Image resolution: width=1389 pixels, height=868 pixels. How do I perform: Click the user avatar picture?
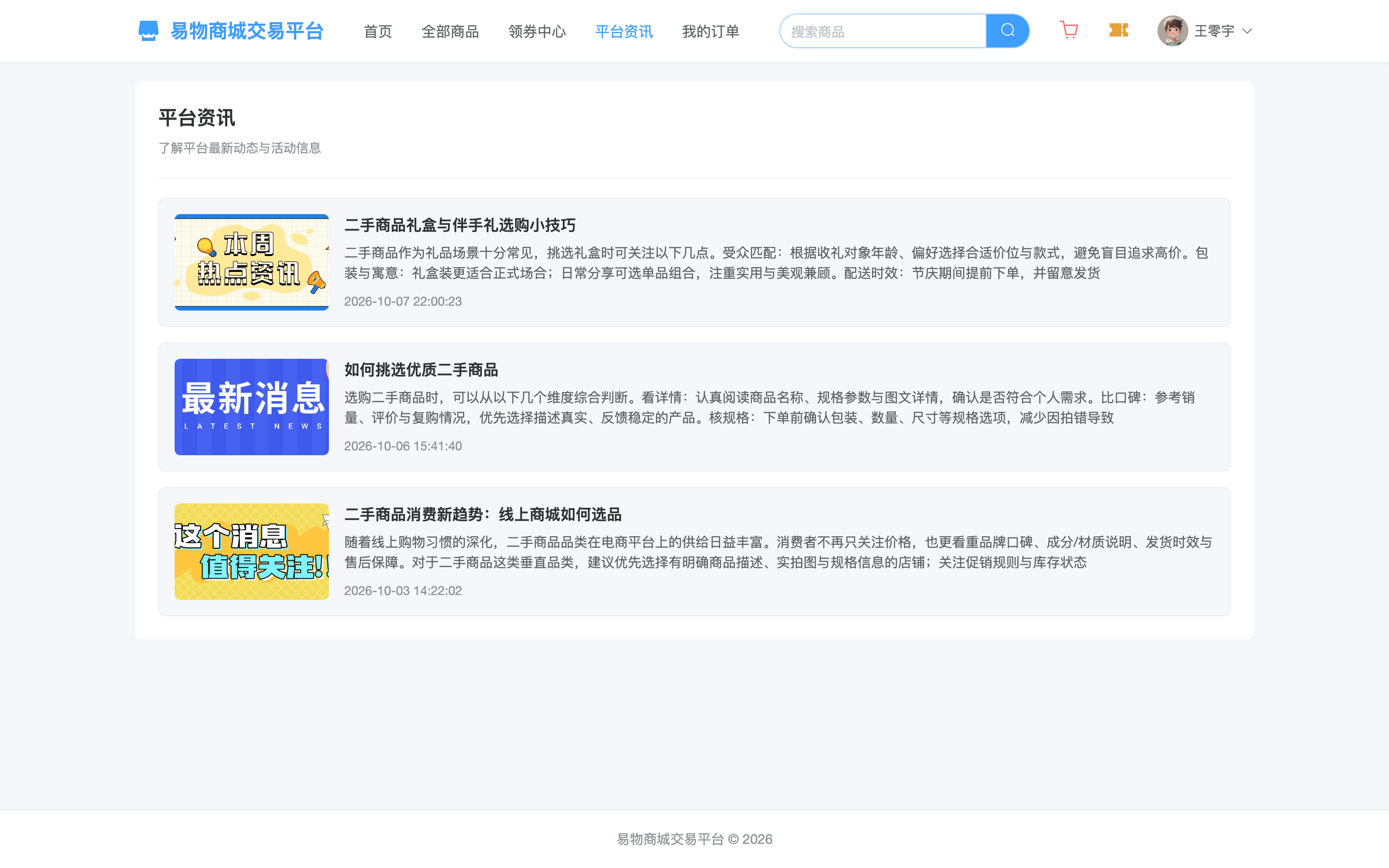point(1172,31)
